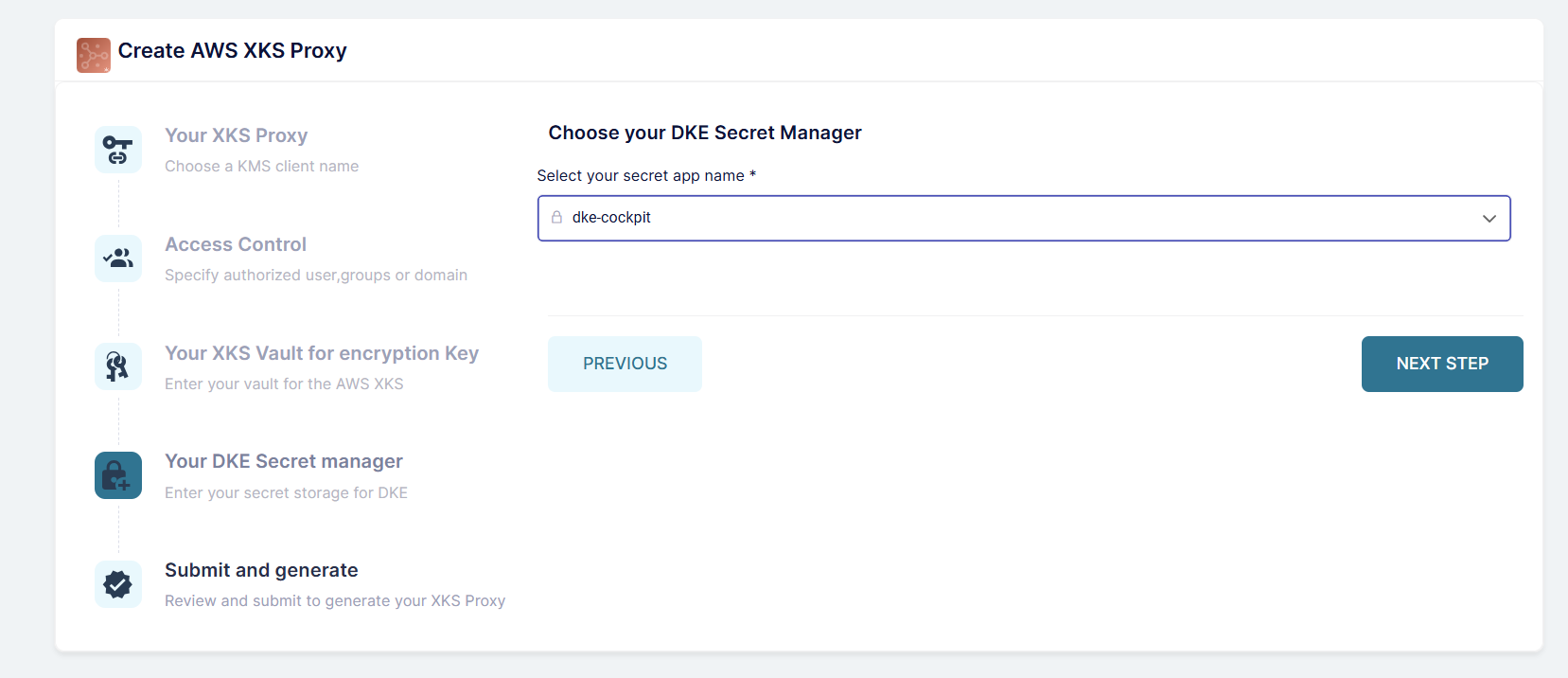Viewport: 1568px width, 678px height.
Task: Click the padlock icon inside the secret app field
Action: [x=556, y=217]
